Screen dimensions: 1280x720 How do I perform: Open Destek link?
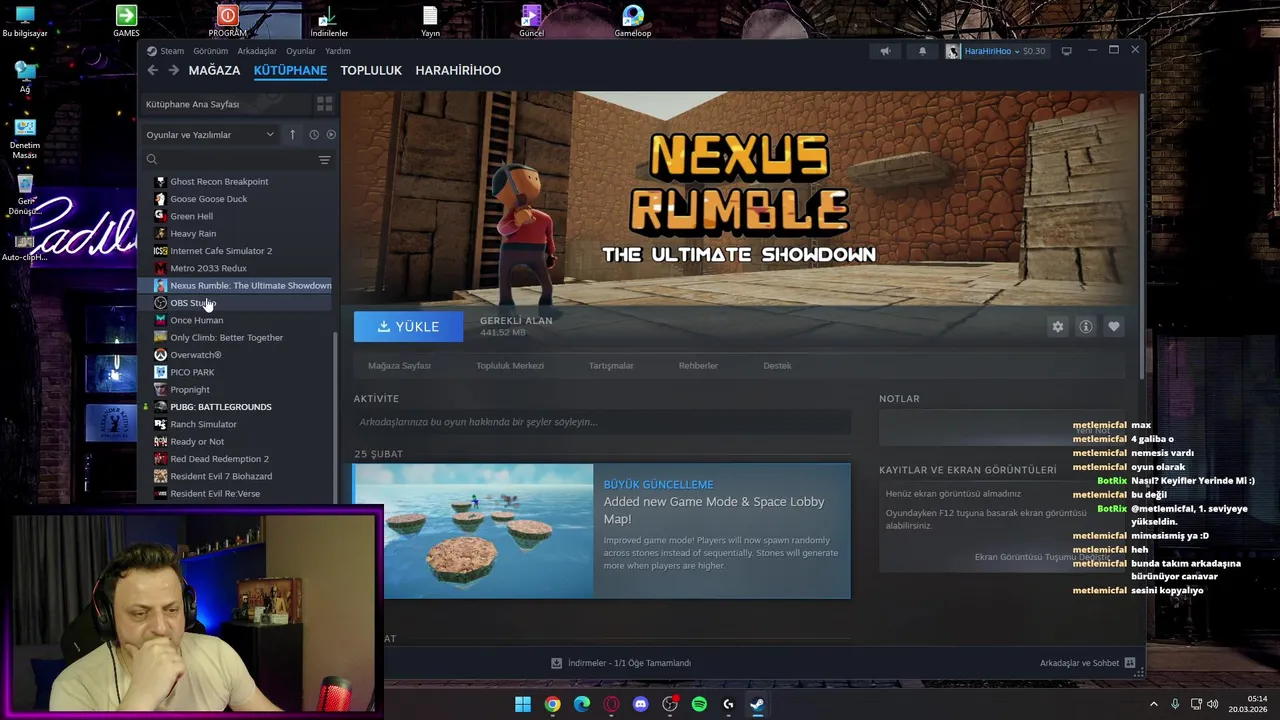[777, 366]
